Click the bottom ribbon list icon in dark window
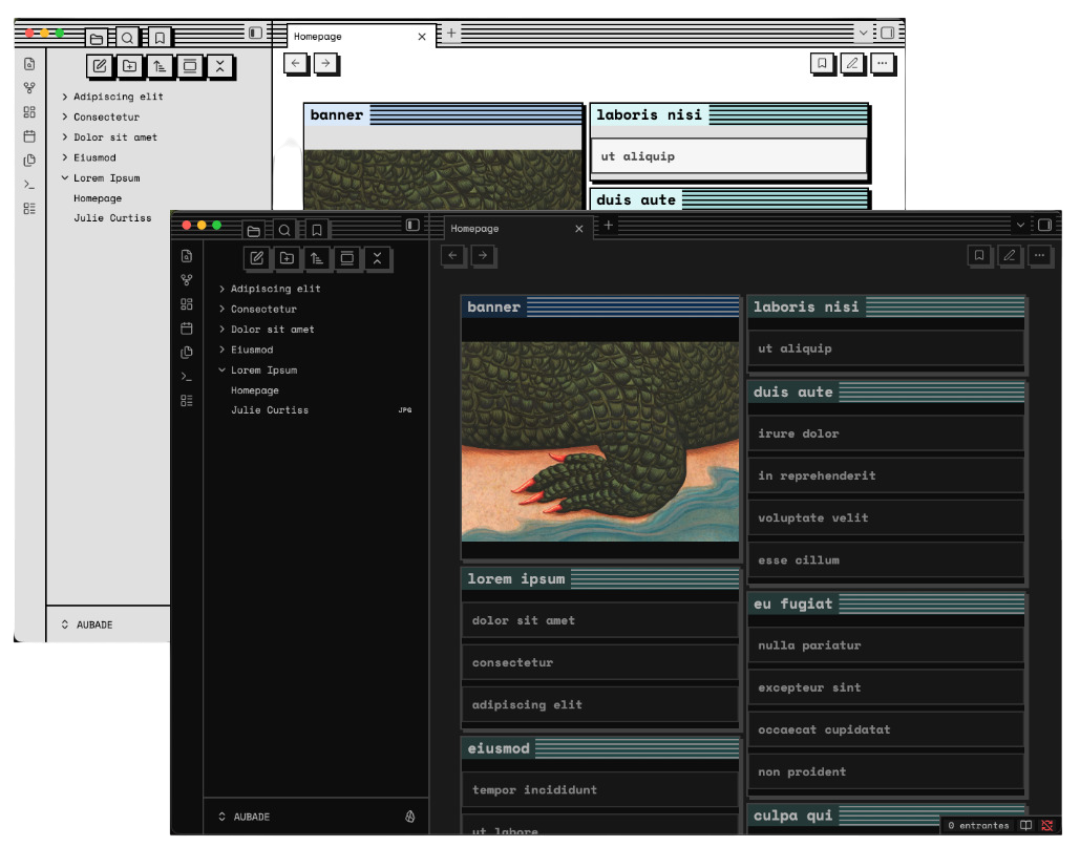Screen dimensions: 1080x855 [x=187, y=400]
